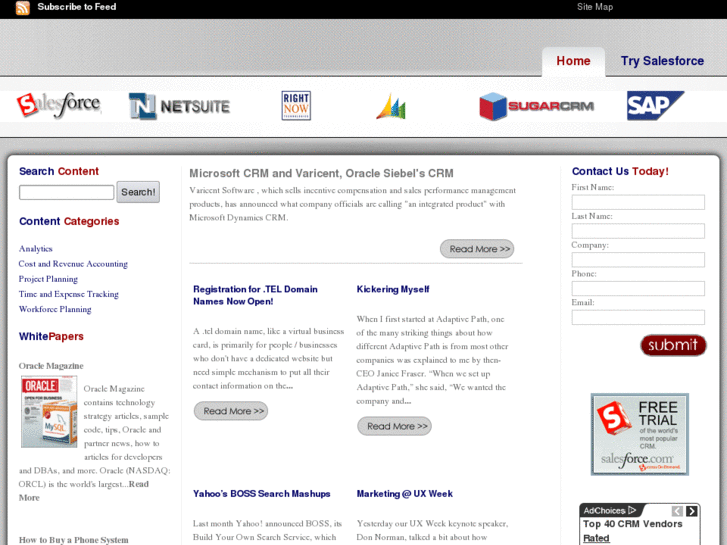Click the First Name input field
This screenshot has height=545, width=727.
pos(638,202)
